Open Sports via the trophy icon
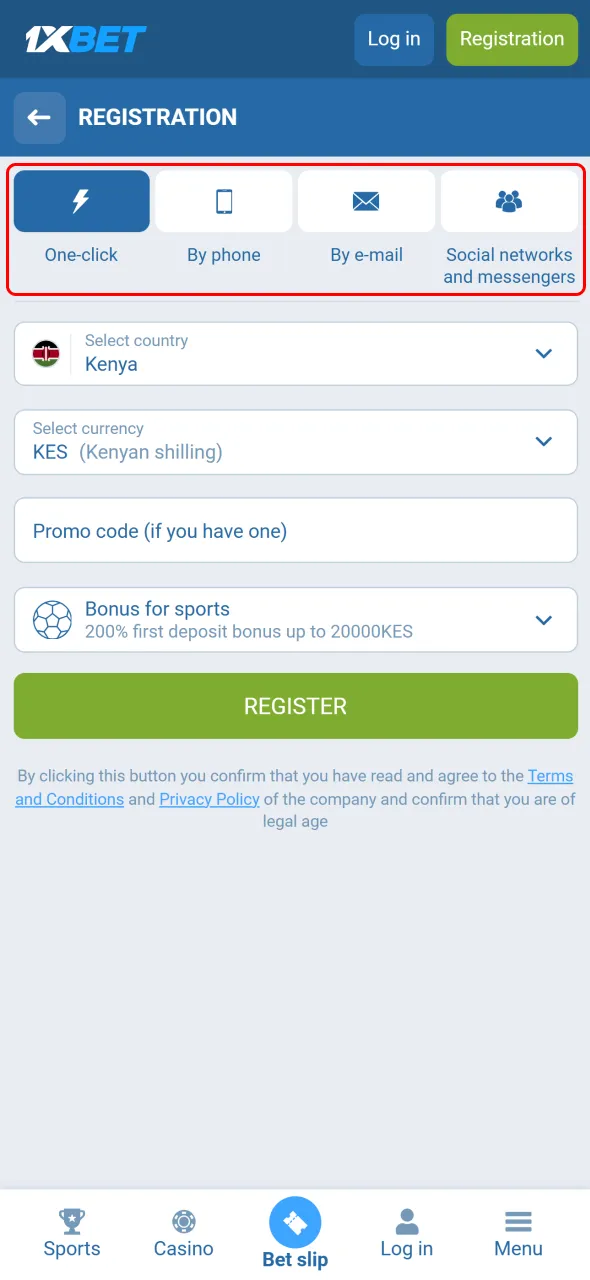 coord(71,1219)
